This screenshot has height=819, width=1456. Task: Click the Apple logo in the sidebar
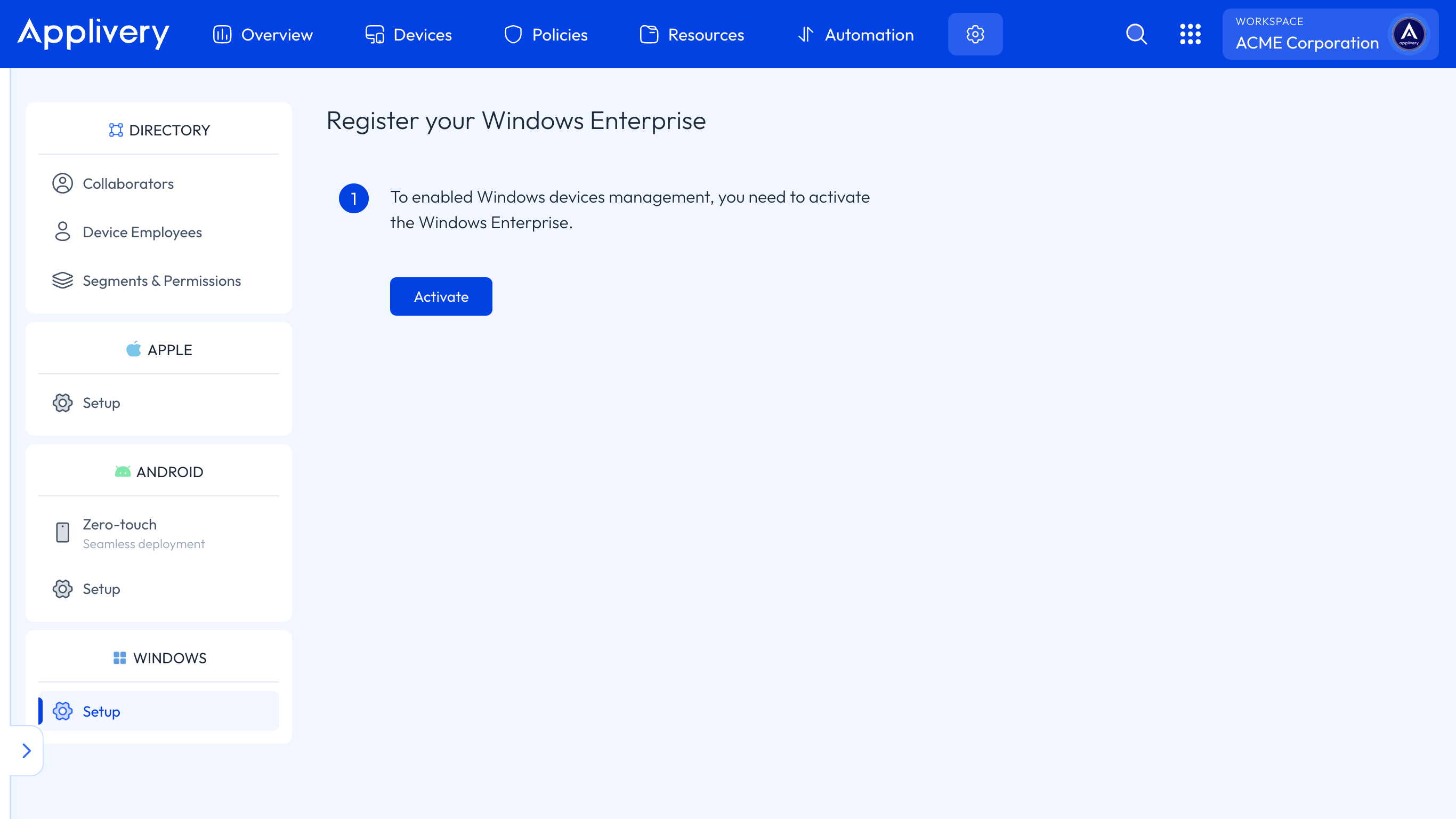click(133, 349)
